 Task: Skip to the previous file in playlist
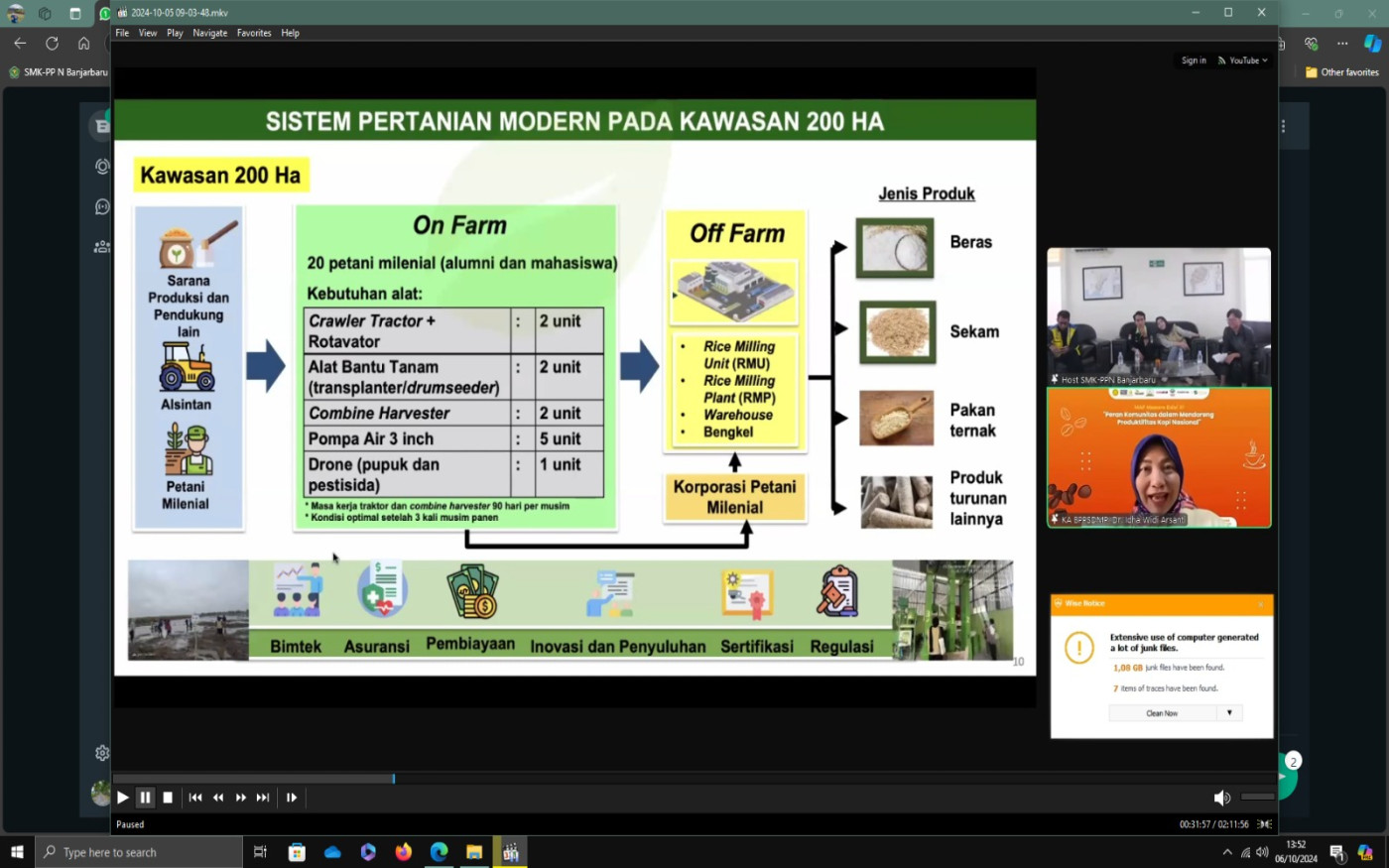195,798
